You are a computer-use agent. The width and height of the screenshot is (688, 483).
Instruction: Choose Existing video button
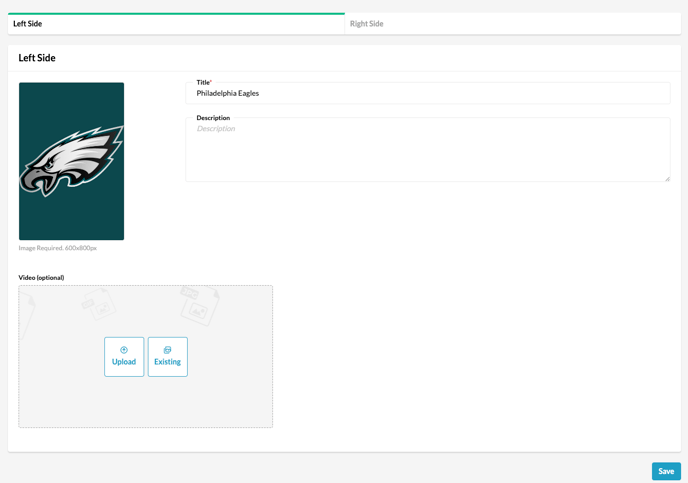(x=168, y=357)
